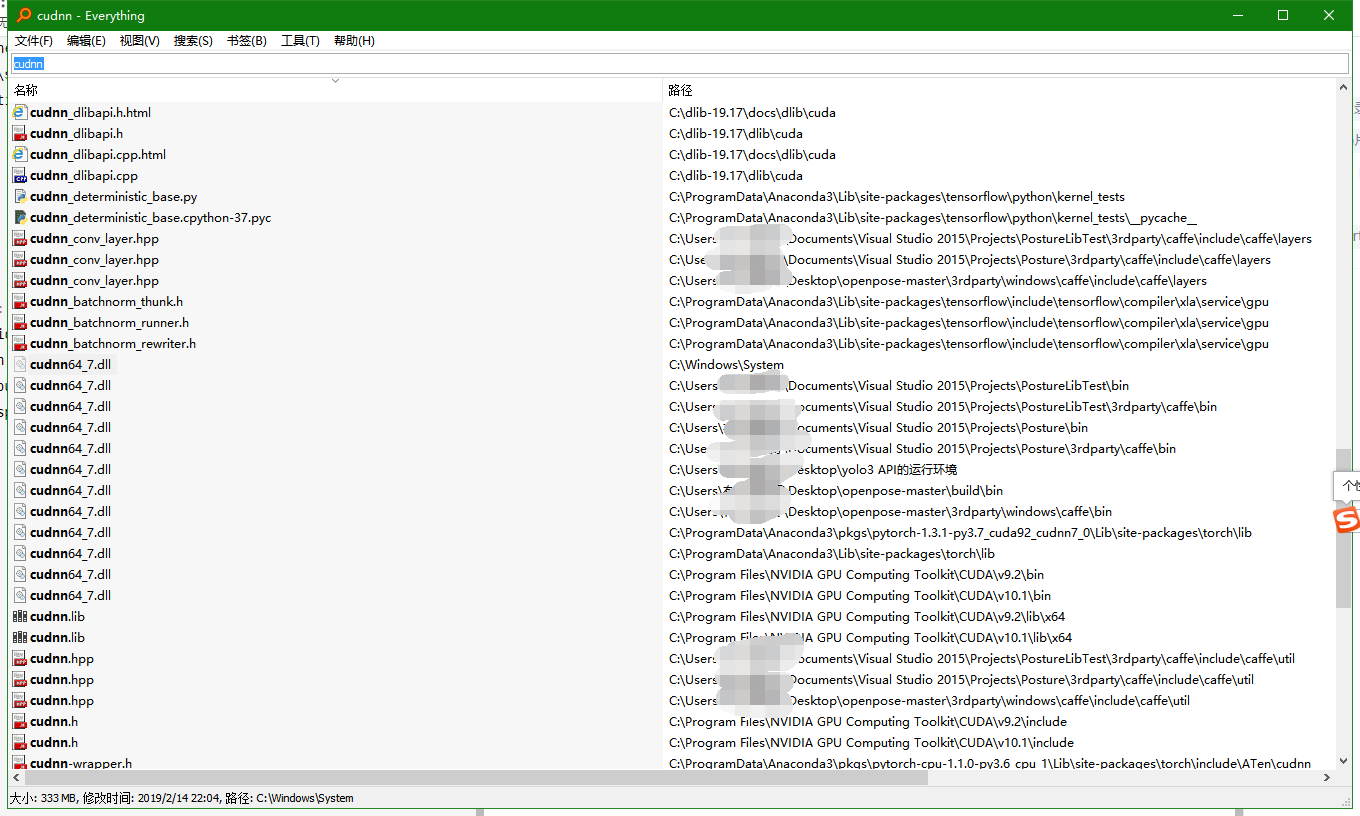Open the 工具(T) menu

point(300,40)
